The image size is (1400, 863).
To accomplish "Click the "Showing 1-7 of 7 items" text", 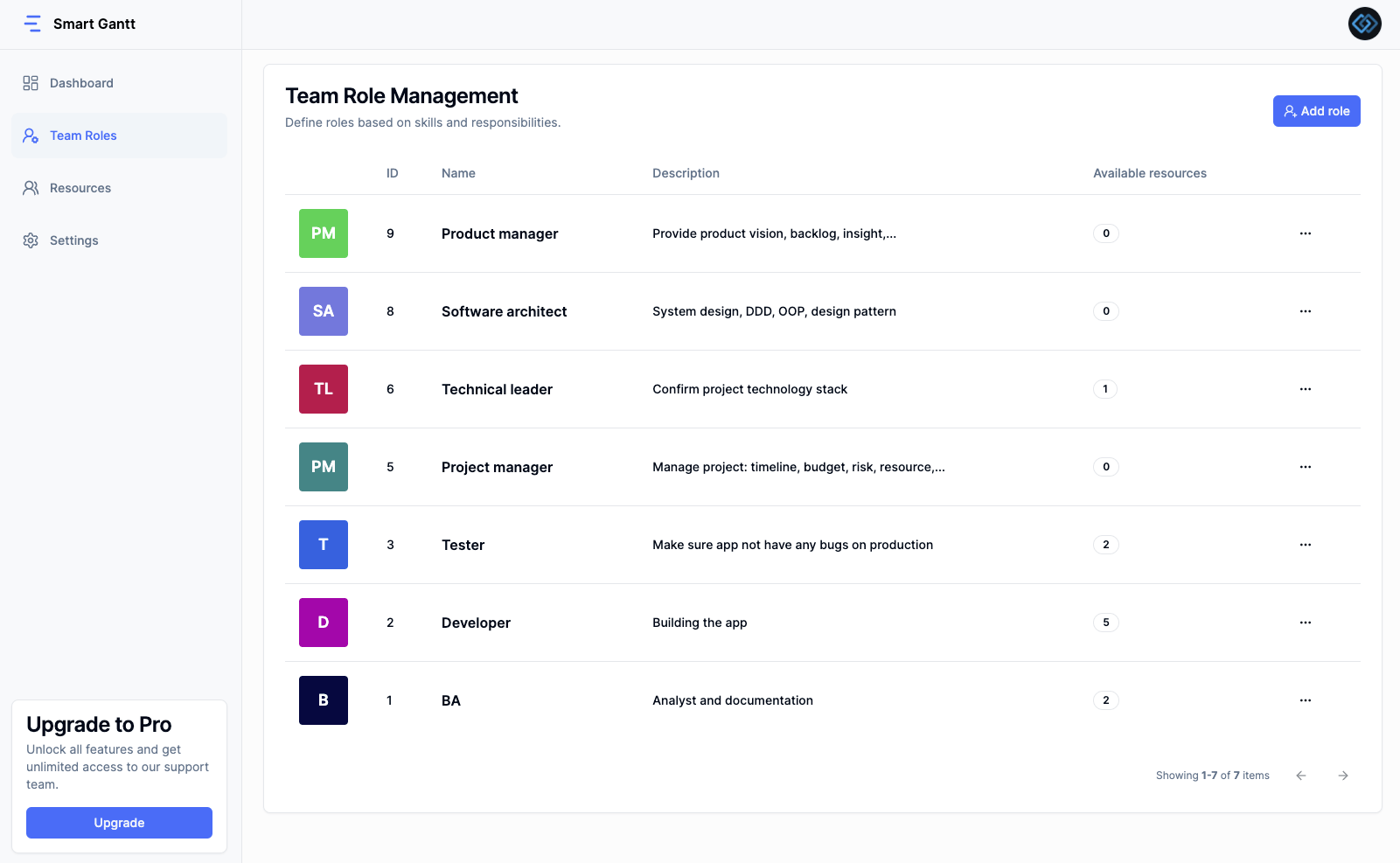I will tap(1213, 776).
